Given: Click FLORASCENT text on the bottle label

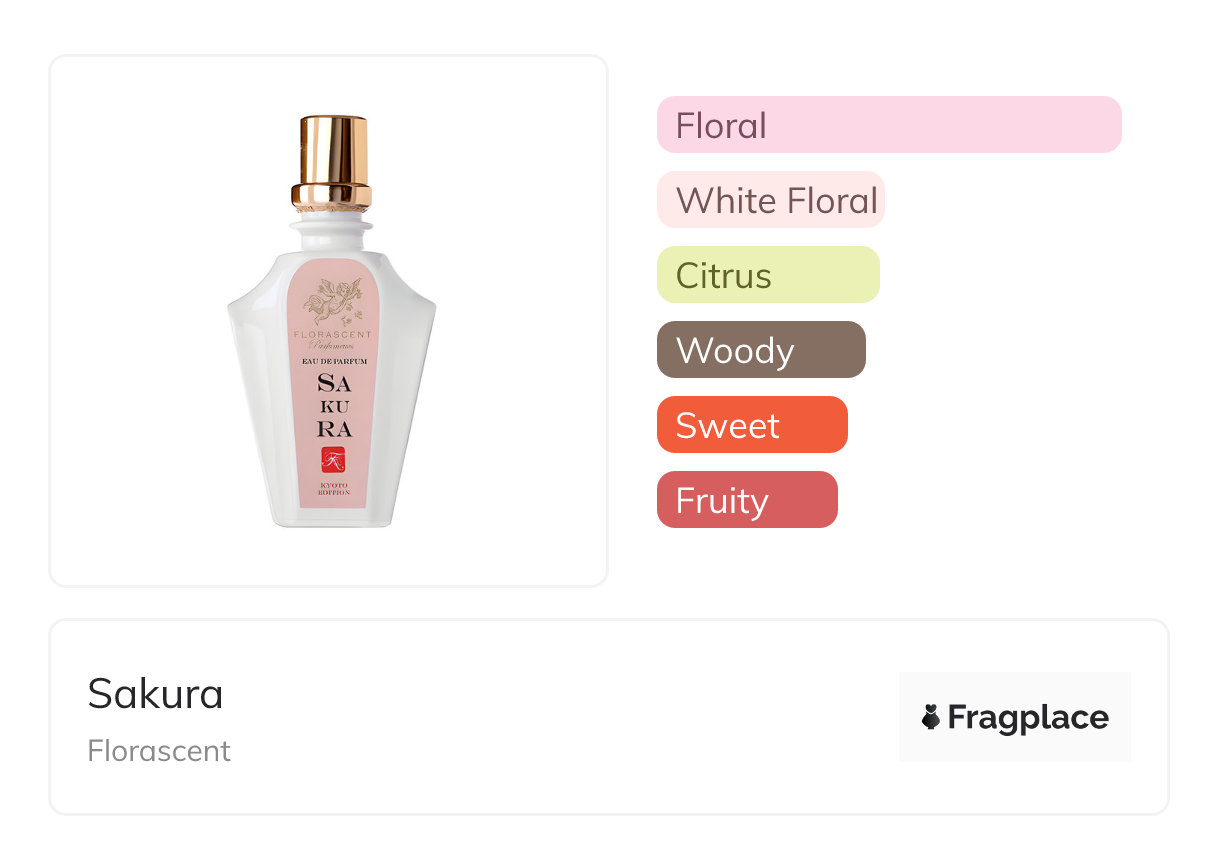Looking at the screenshot, I should pyautogui.click(x=332, y=333).
